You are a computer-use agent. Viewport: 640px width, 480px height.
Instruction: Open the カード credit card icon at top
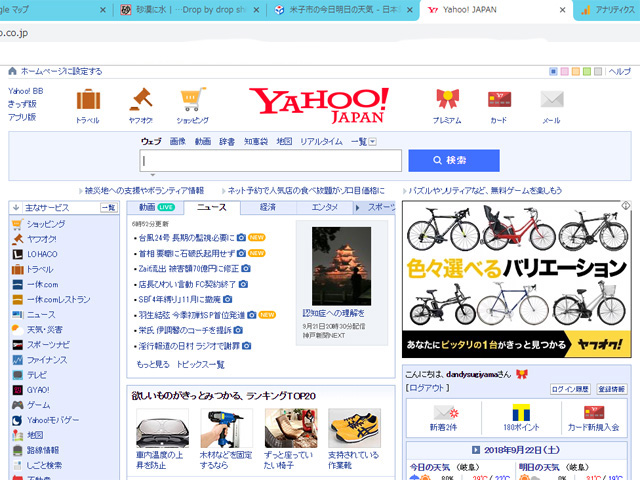pyautogui.click(x=499, y=99)
